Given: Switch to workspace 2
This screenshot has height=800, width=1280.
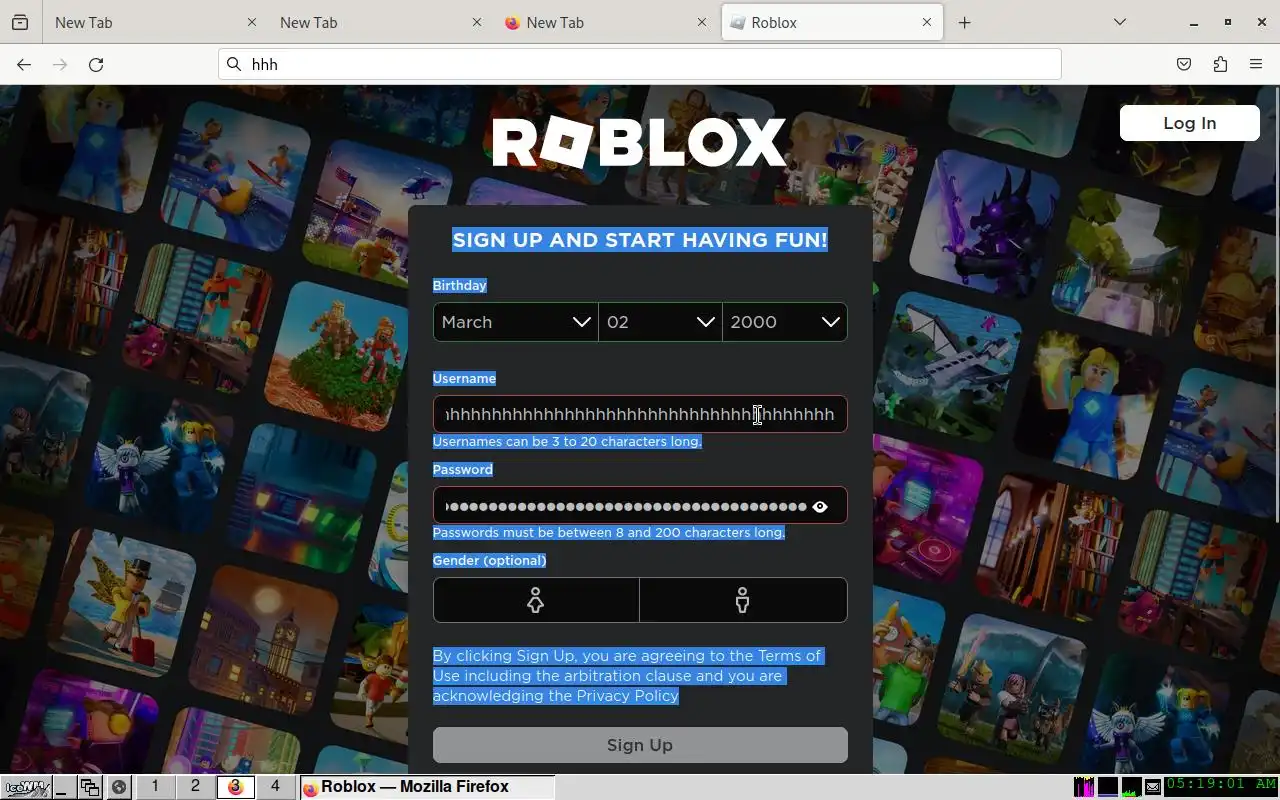Looking at the screenshot, I should pos(195,787).
